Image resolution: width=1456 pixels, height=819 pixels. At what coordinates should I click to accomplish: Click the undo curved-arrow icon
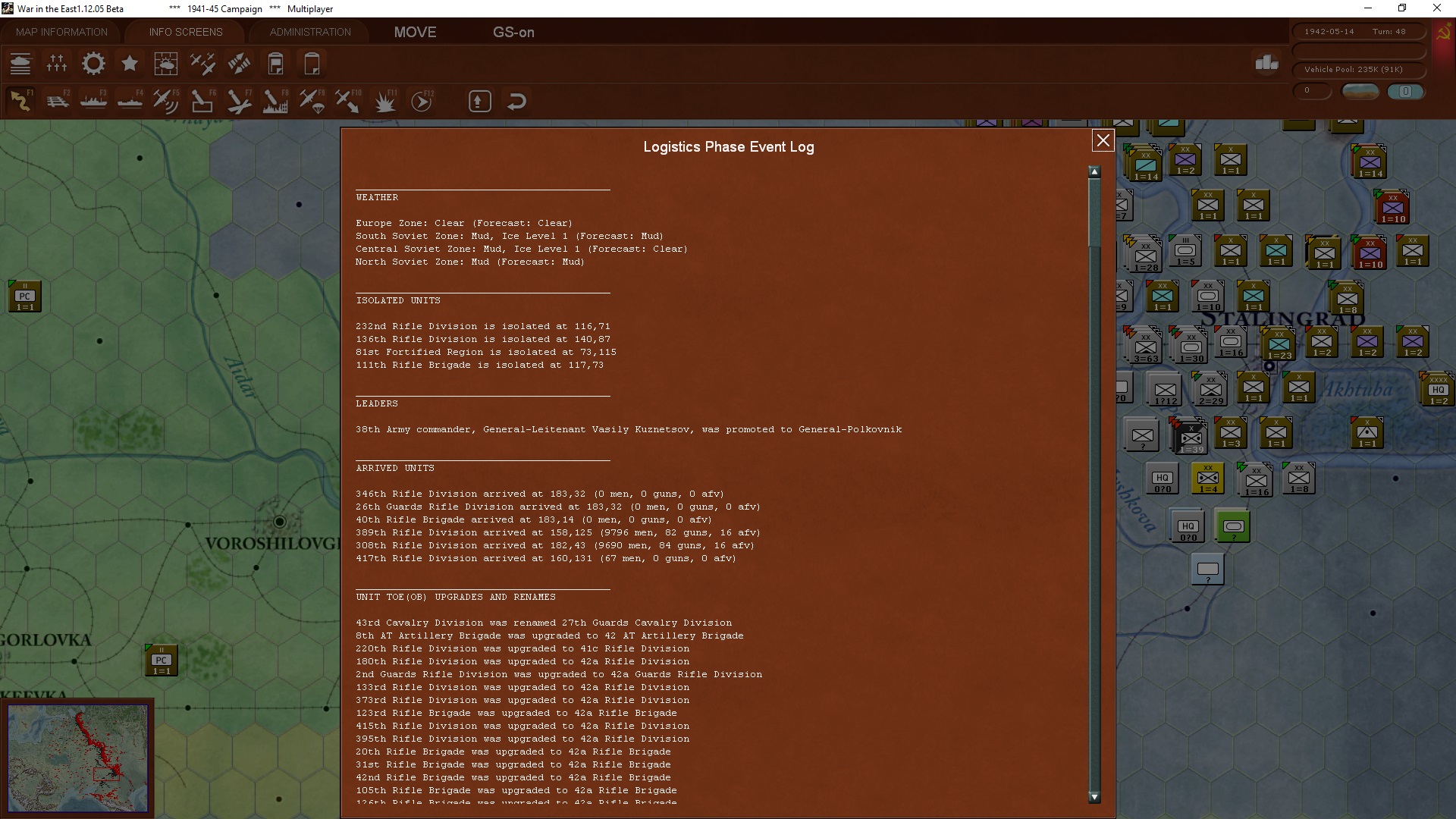tap(516, 101)
